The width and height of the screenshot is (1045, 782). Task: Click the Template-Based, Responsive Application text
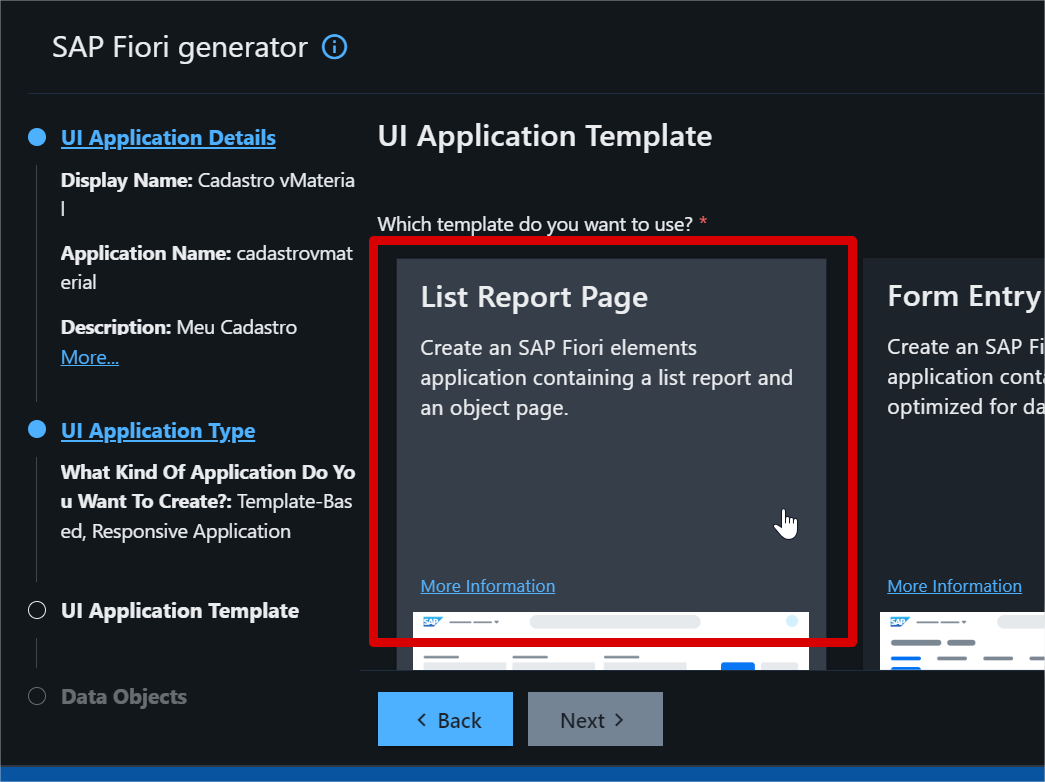click(x=207, y=517)
